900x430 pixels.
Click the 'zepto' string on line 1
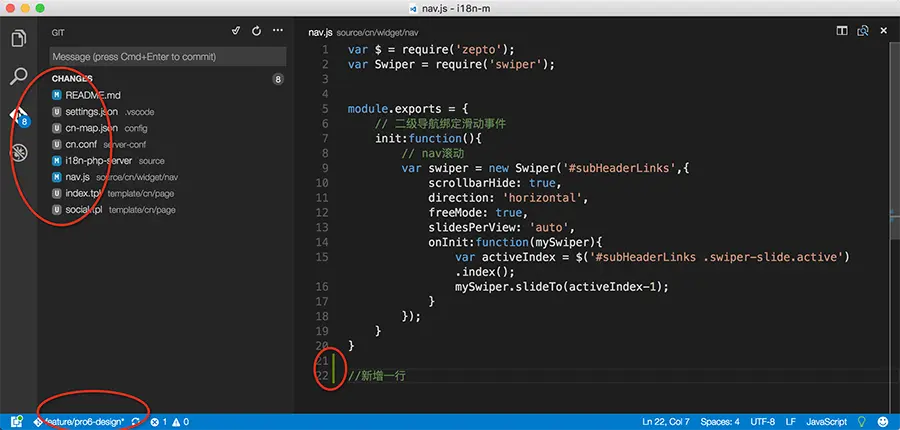(477, 49)
